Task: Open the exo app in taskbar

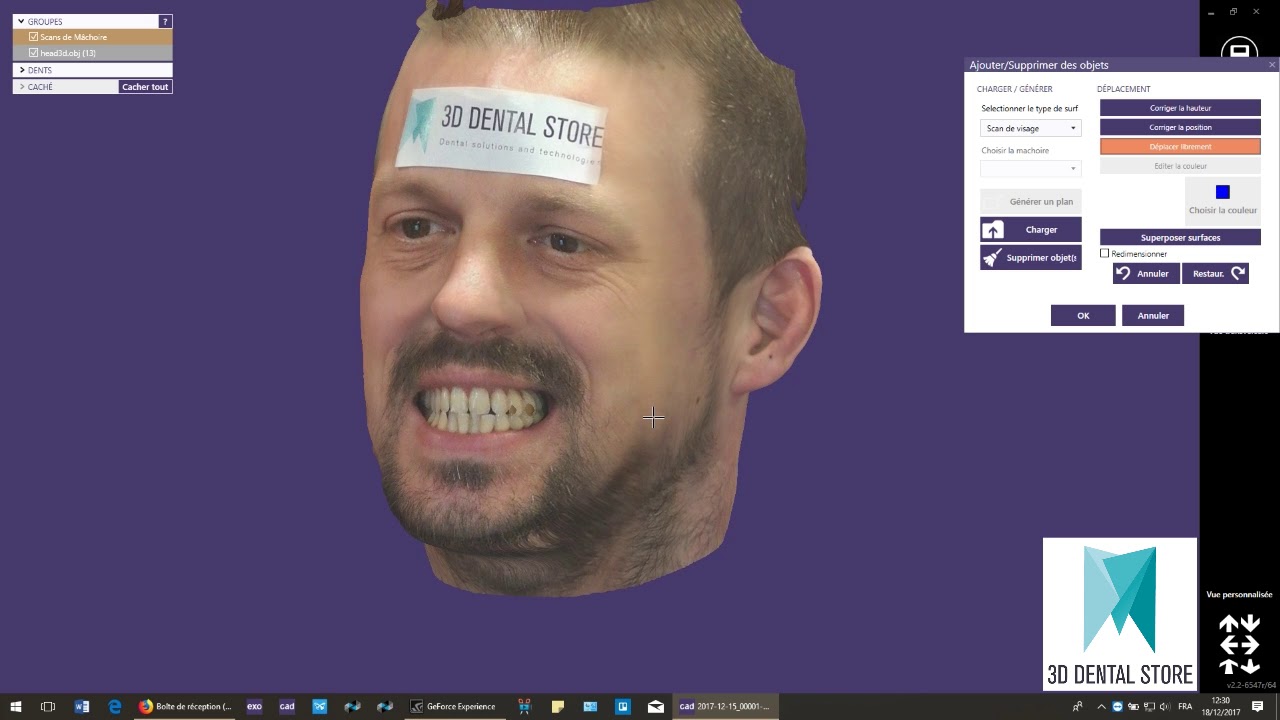Action: (x=254, y=706)
